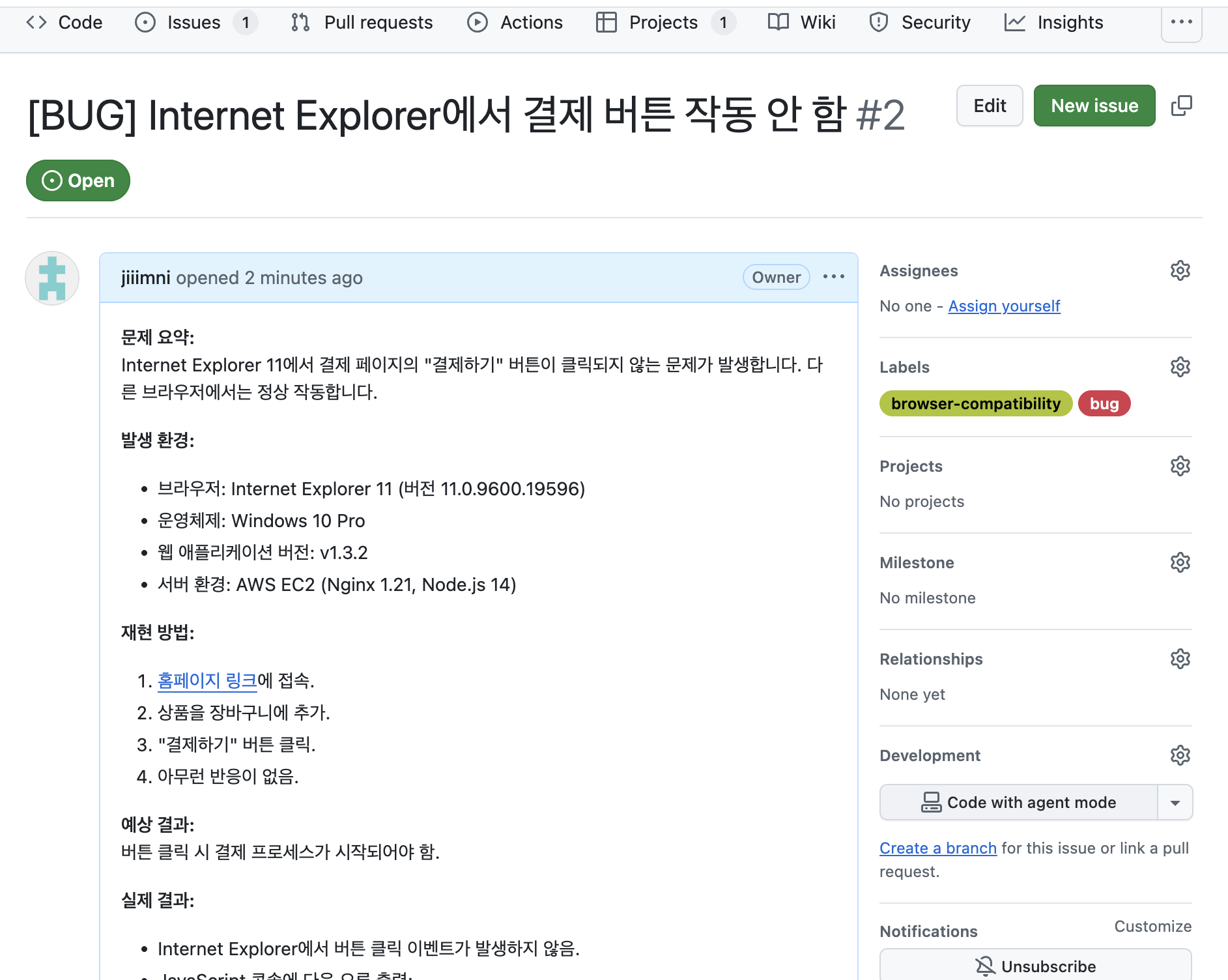Click the Actions play icon
1228x980 pixels.
[478, 23]
